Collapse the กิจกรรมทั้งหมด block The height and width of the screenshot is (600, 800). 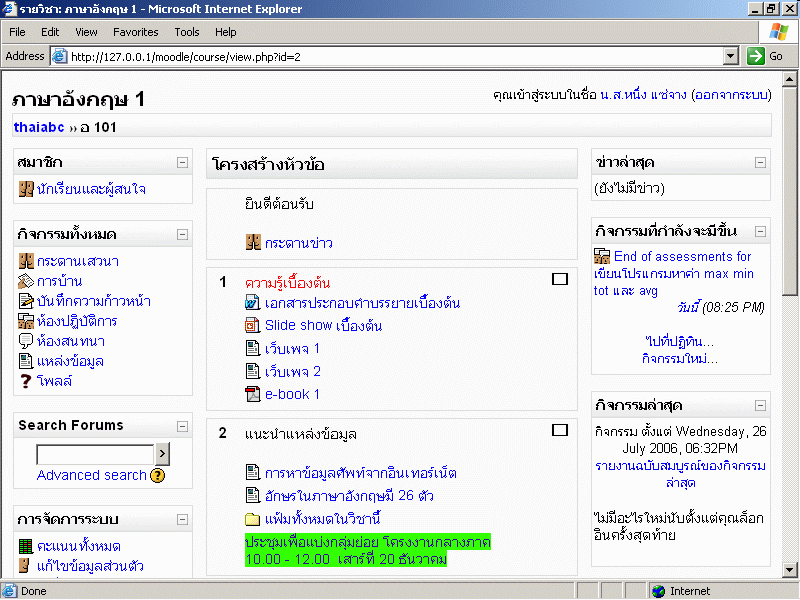click(x=182, y=234)
